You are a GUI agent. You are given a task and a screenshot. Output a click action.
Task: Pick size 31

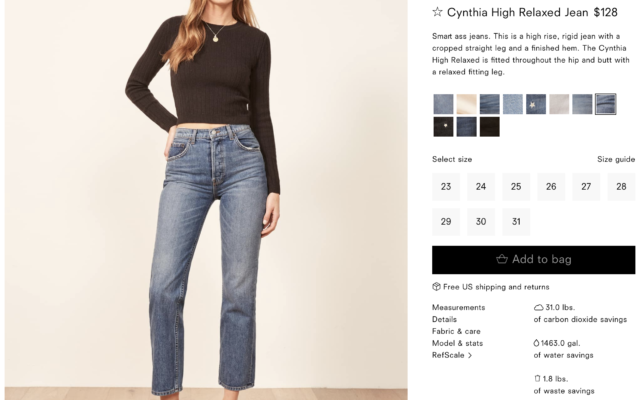pyautogui.click(x=516, y=222)
